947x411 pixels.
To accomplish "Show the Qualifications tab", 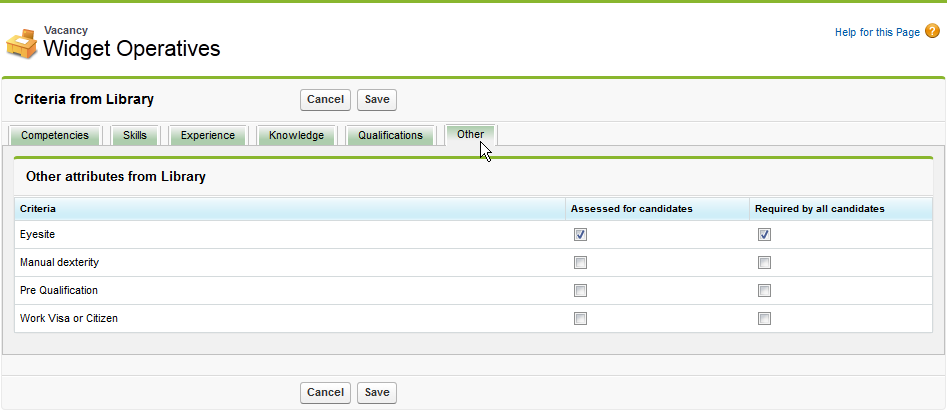I will coord(390,135).
